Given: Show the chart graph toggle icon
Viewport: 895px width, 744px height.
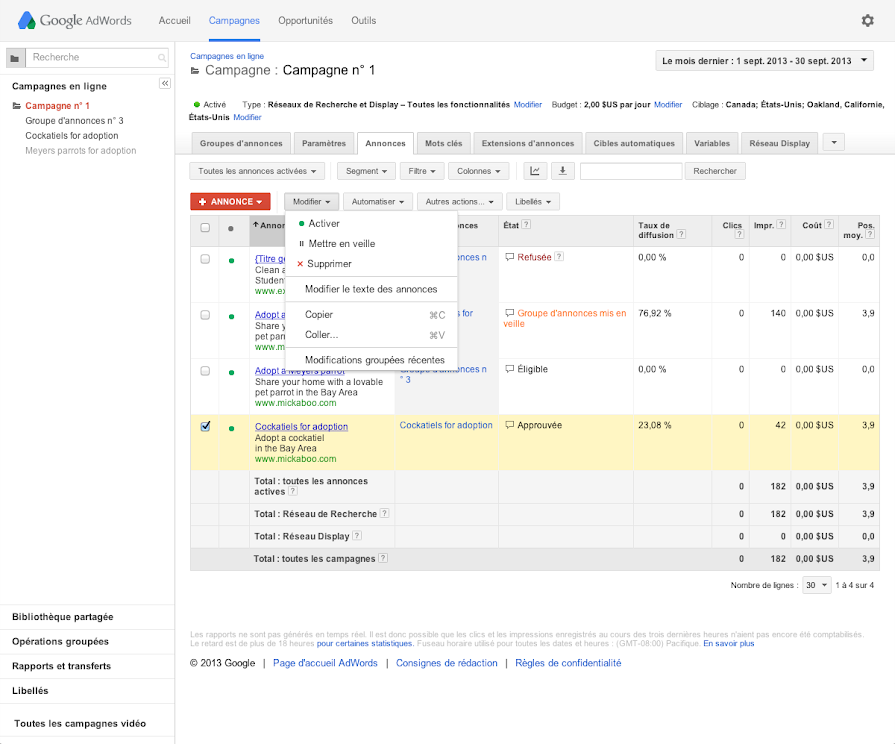Looking at the screenshot, I should click(x=535, y=171).
